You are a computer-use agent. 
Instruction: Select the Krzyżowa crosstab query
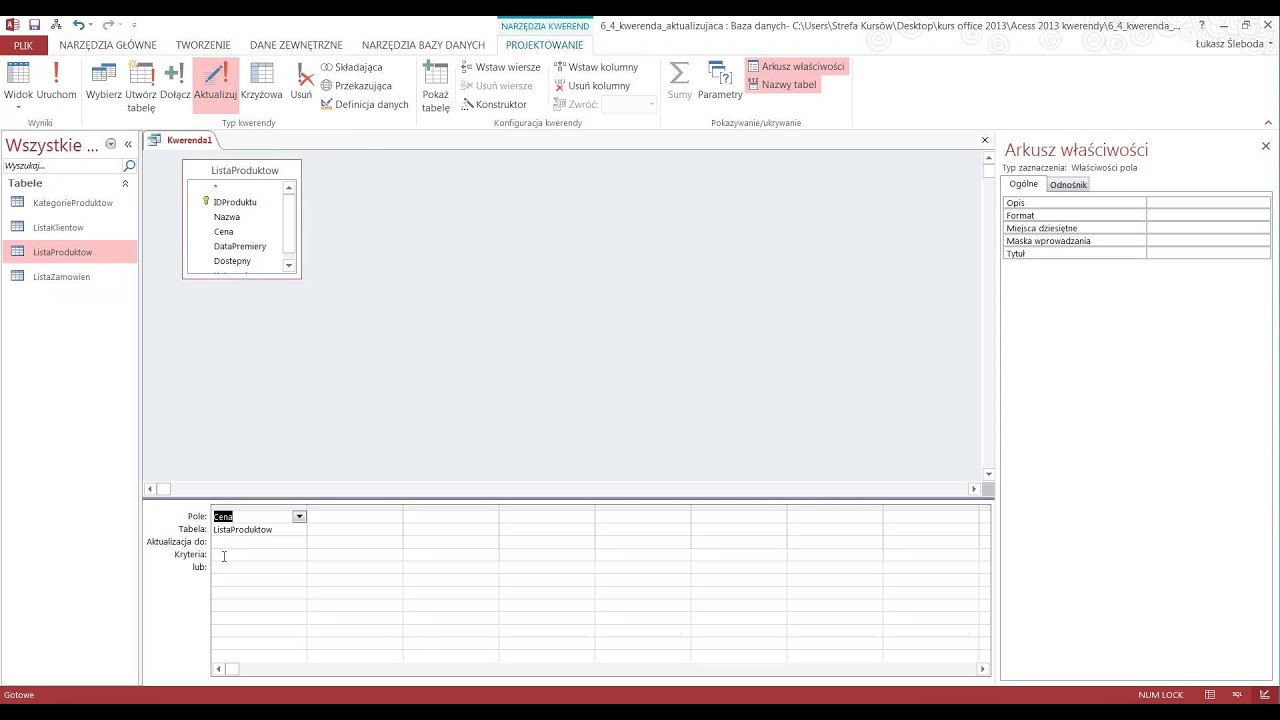click(262, 82)
